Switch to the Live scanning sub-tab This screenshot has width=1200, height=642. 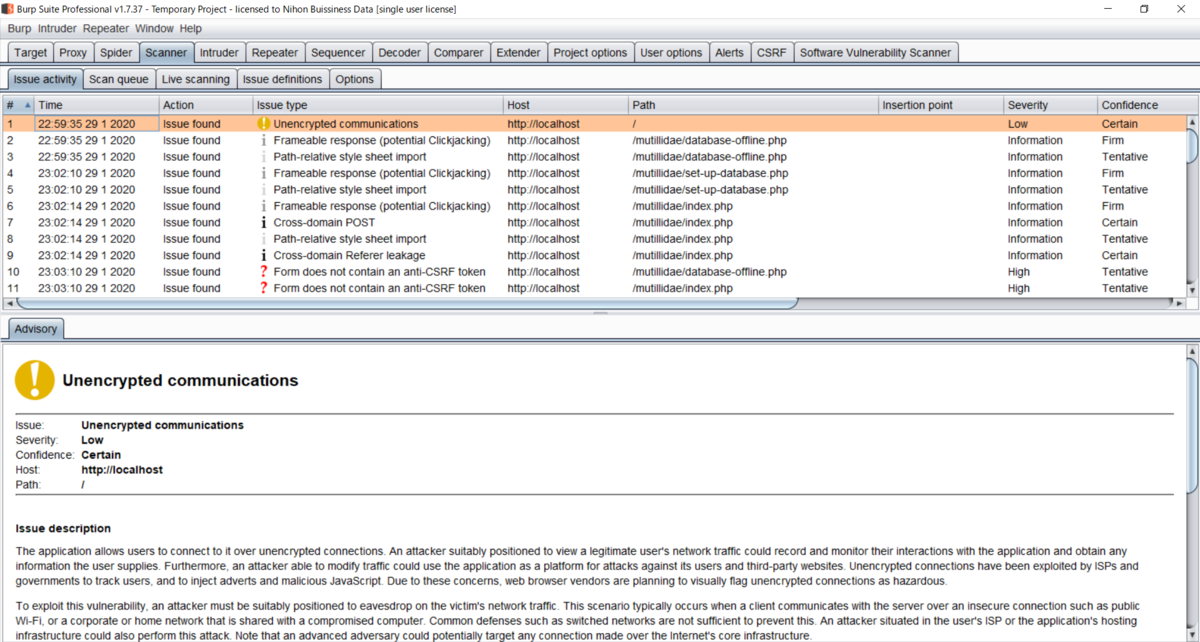coord(195,79)
